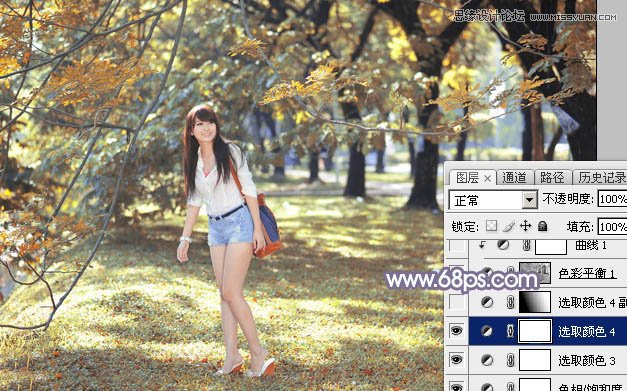Click the 选取颜色 4 副本 mask link icon
Screen dimensions: 627x391
point(510,302)
